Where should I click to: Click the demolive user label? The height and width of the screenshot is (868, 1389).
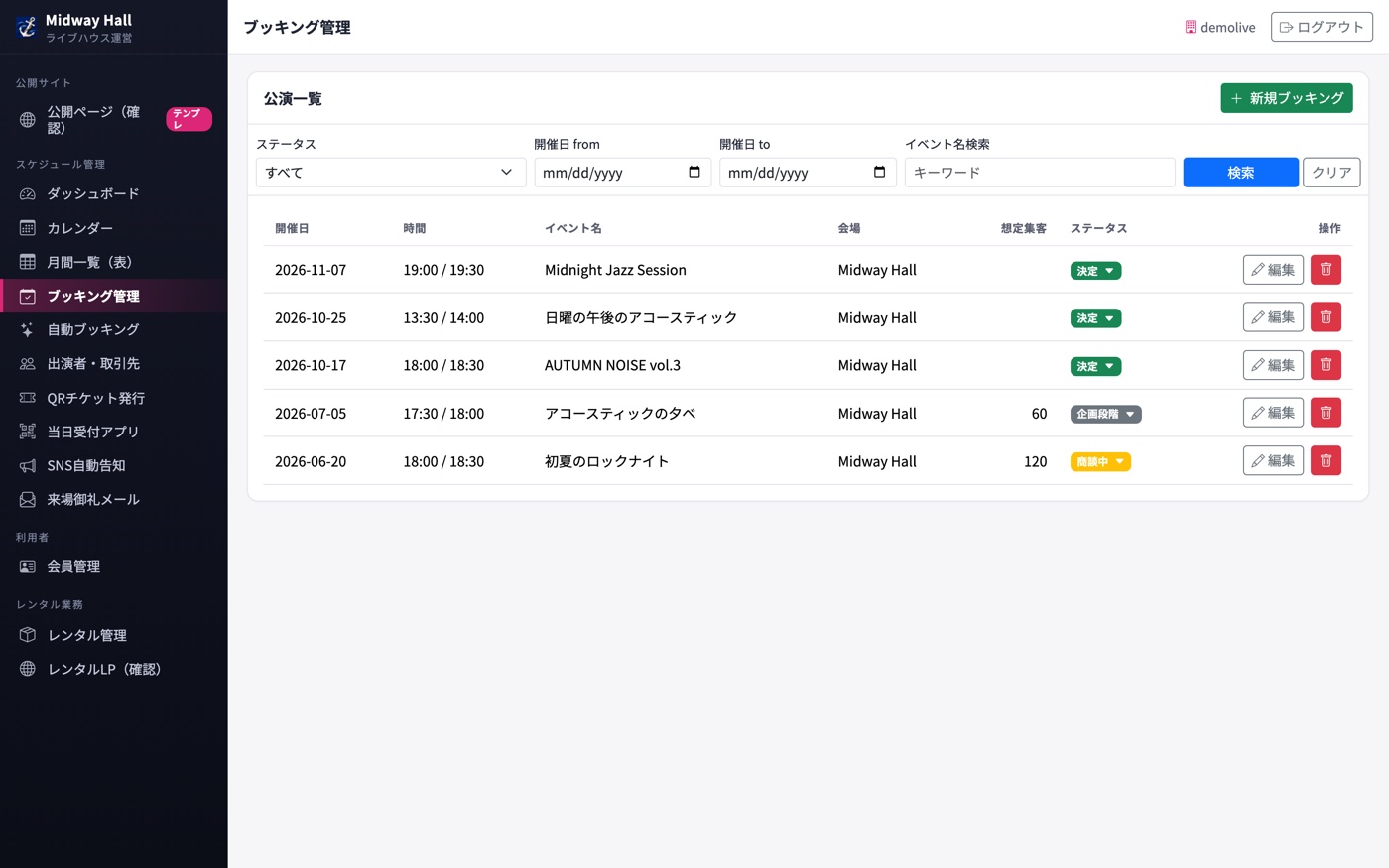pyautogui.click(x=1220, y=28)
